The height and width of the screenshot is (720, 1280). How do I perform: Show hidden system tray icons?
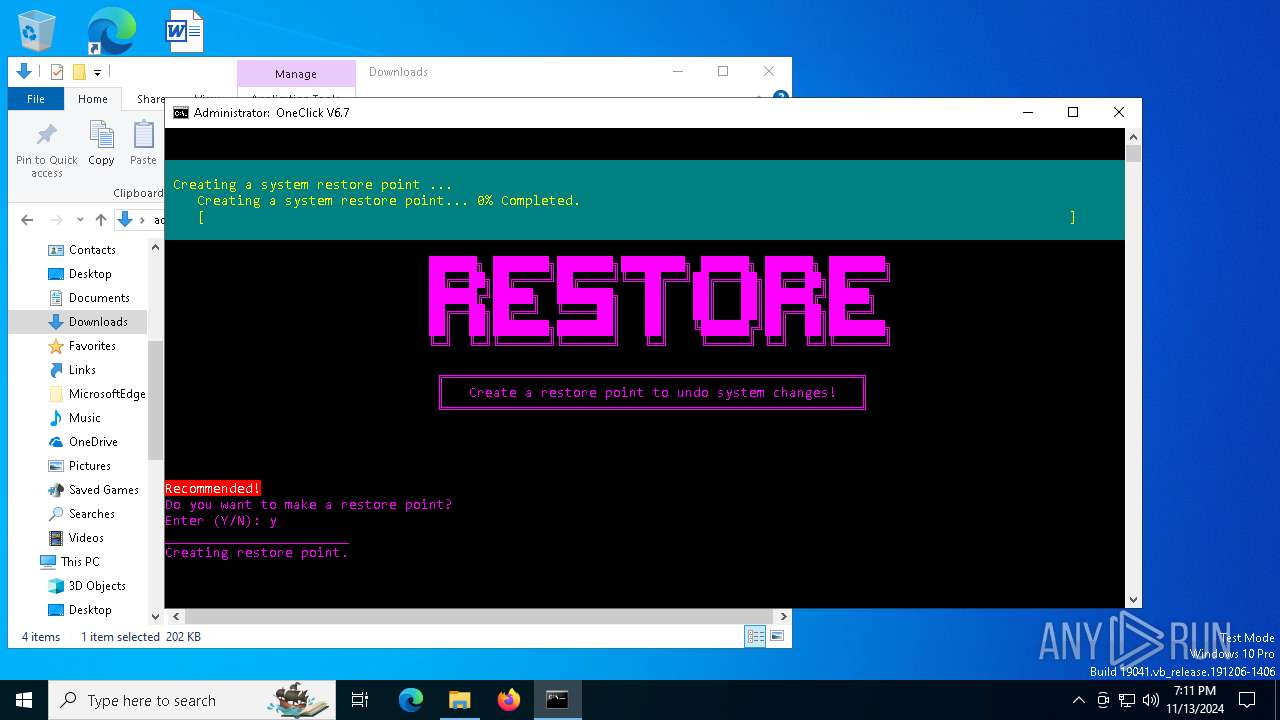click(x=1078, y=700)
